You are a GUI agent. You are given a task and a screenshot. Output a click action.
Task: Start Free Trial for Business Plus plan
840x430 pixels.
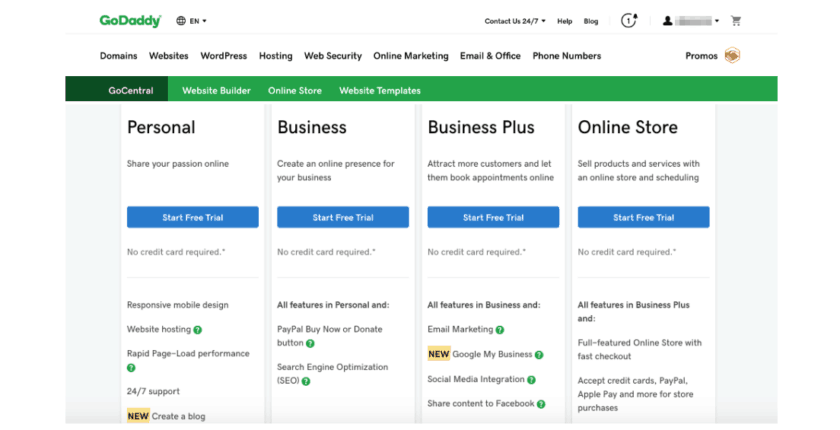click(x=493, y=217)
